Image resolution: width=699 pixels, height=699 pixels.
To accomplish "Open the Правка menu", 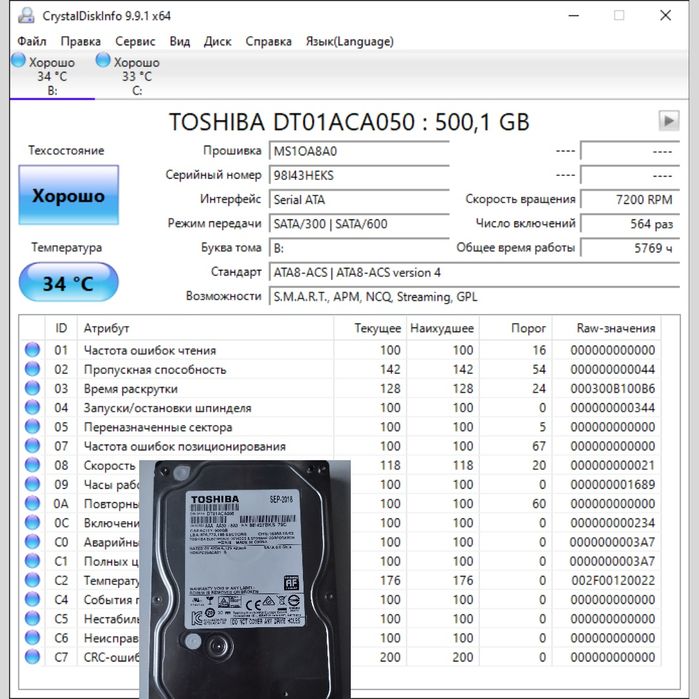I will pos(81,41).
